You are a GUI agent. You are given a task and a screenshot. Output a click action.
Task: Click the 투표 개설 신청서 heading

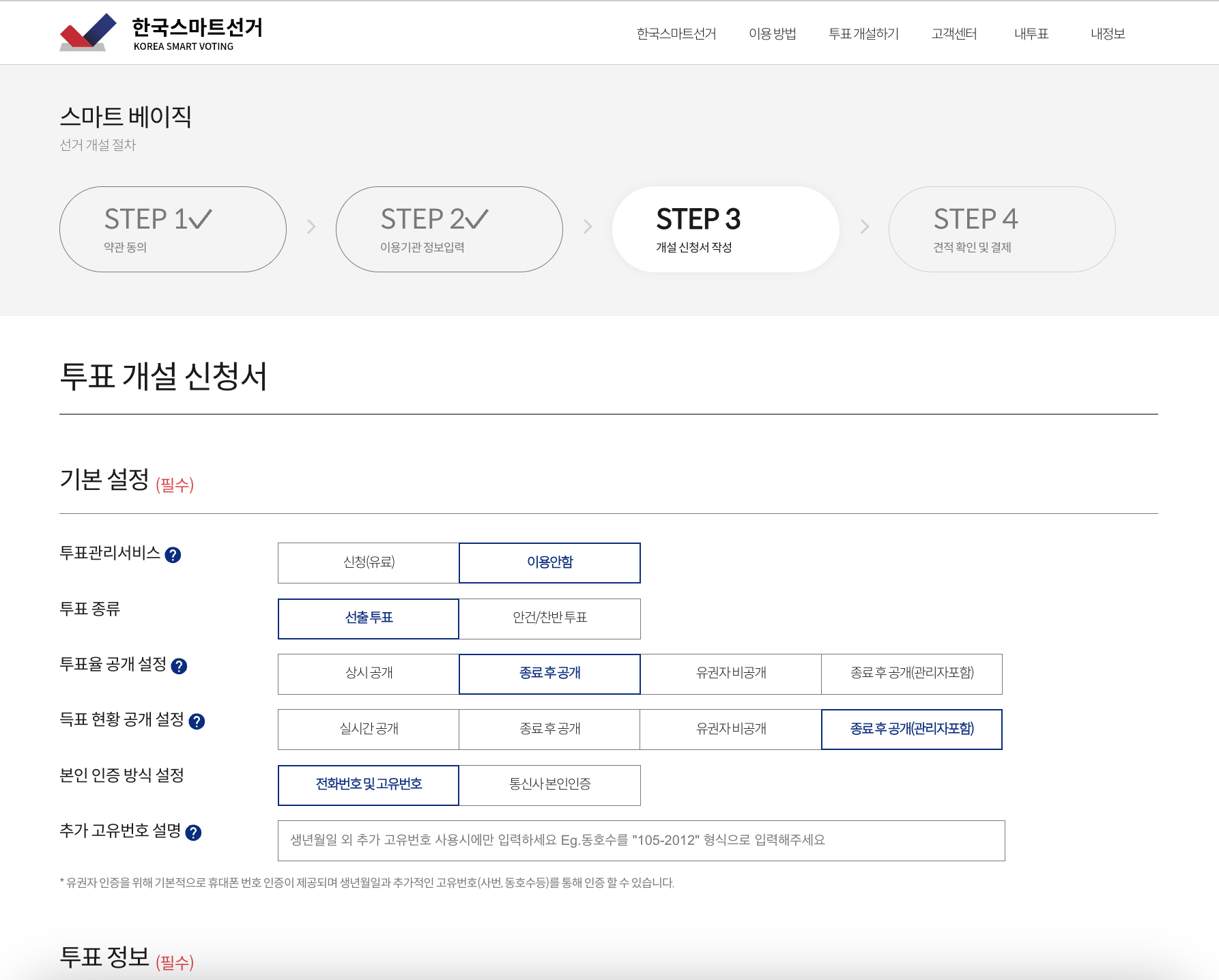tap(163, 376)
